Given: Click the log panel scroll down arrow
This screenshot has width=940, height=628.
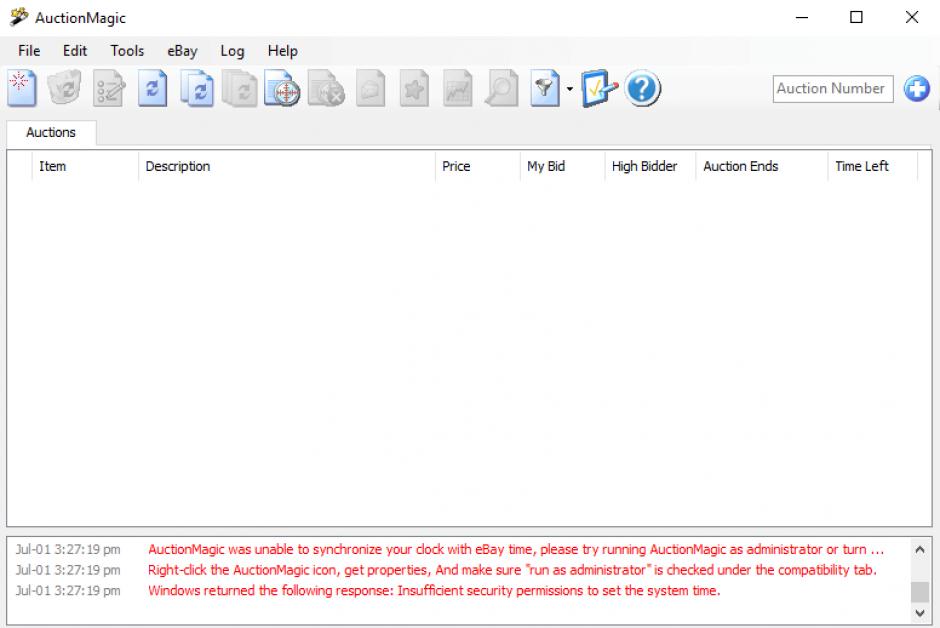Looking at the screenshot, I should (x=920, y=613).
